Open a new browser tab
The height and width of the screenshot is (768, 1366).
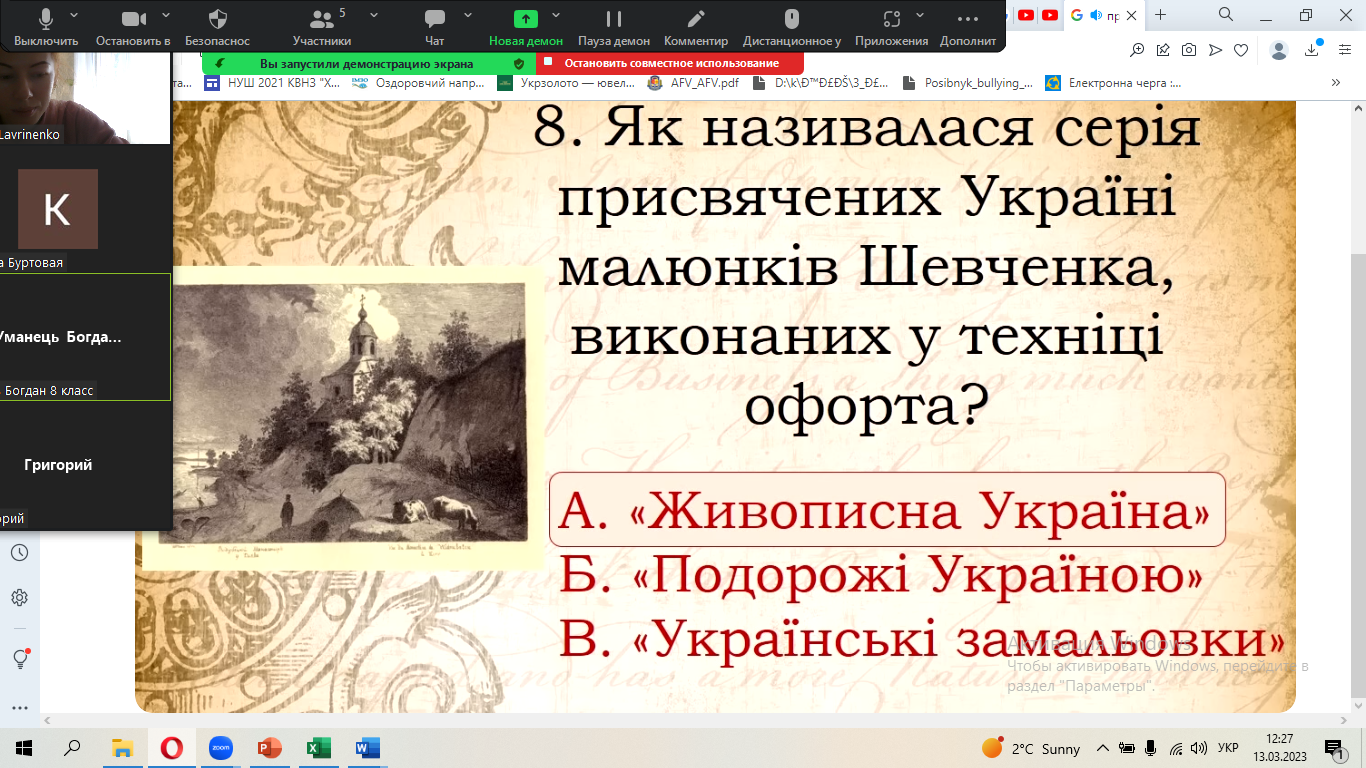point(1160,15)
